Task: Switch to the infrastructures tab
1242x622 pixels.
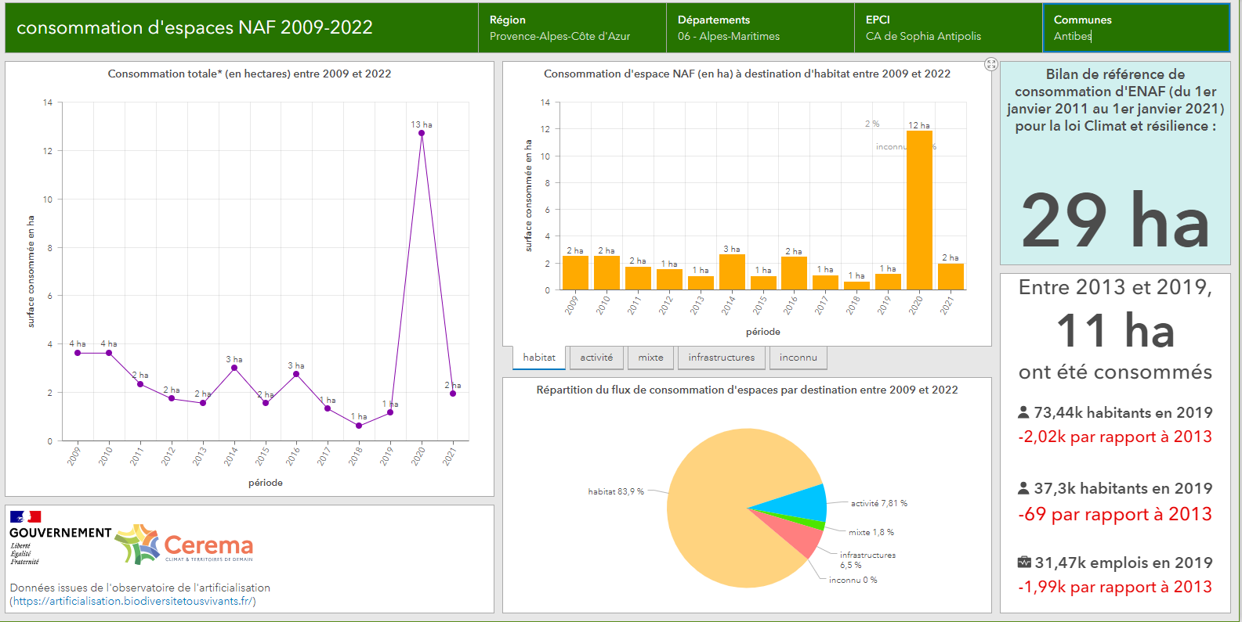Action: coord(722,357)
